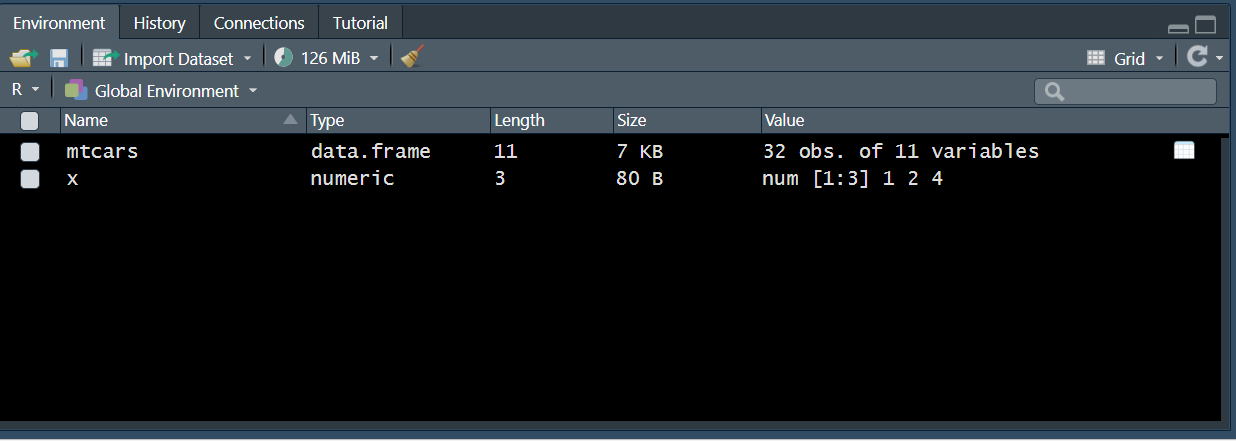The height and width of the screenshot is (441, 1236).
Task: Check the mtcars row checkbox
Action: (30, 152)
